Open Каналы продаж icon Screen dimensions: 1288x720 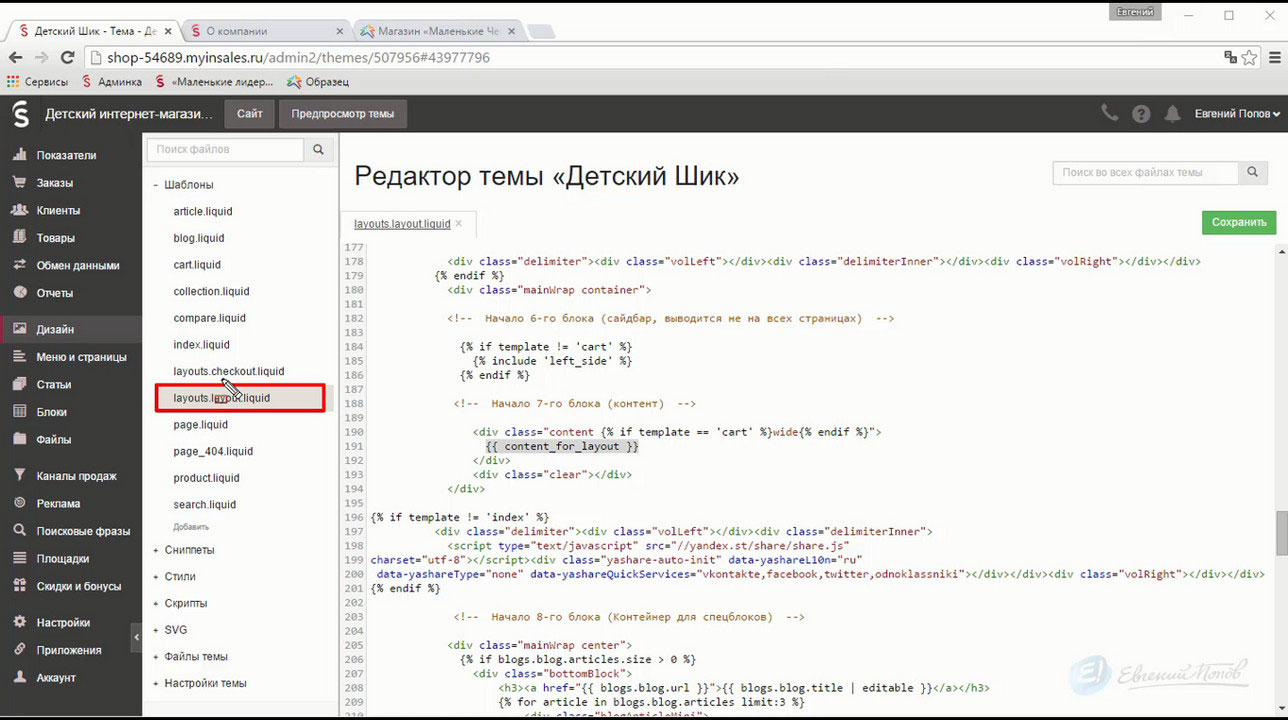18,476
